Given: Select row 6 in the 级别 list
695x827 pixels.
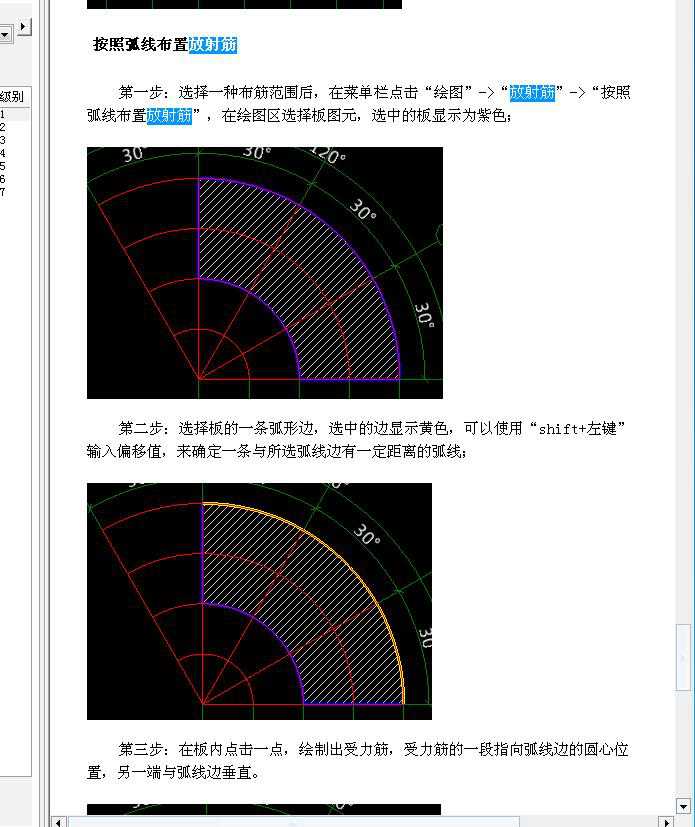Looking at the screenshot, I should pyautogui.click(x=14, y=179).
